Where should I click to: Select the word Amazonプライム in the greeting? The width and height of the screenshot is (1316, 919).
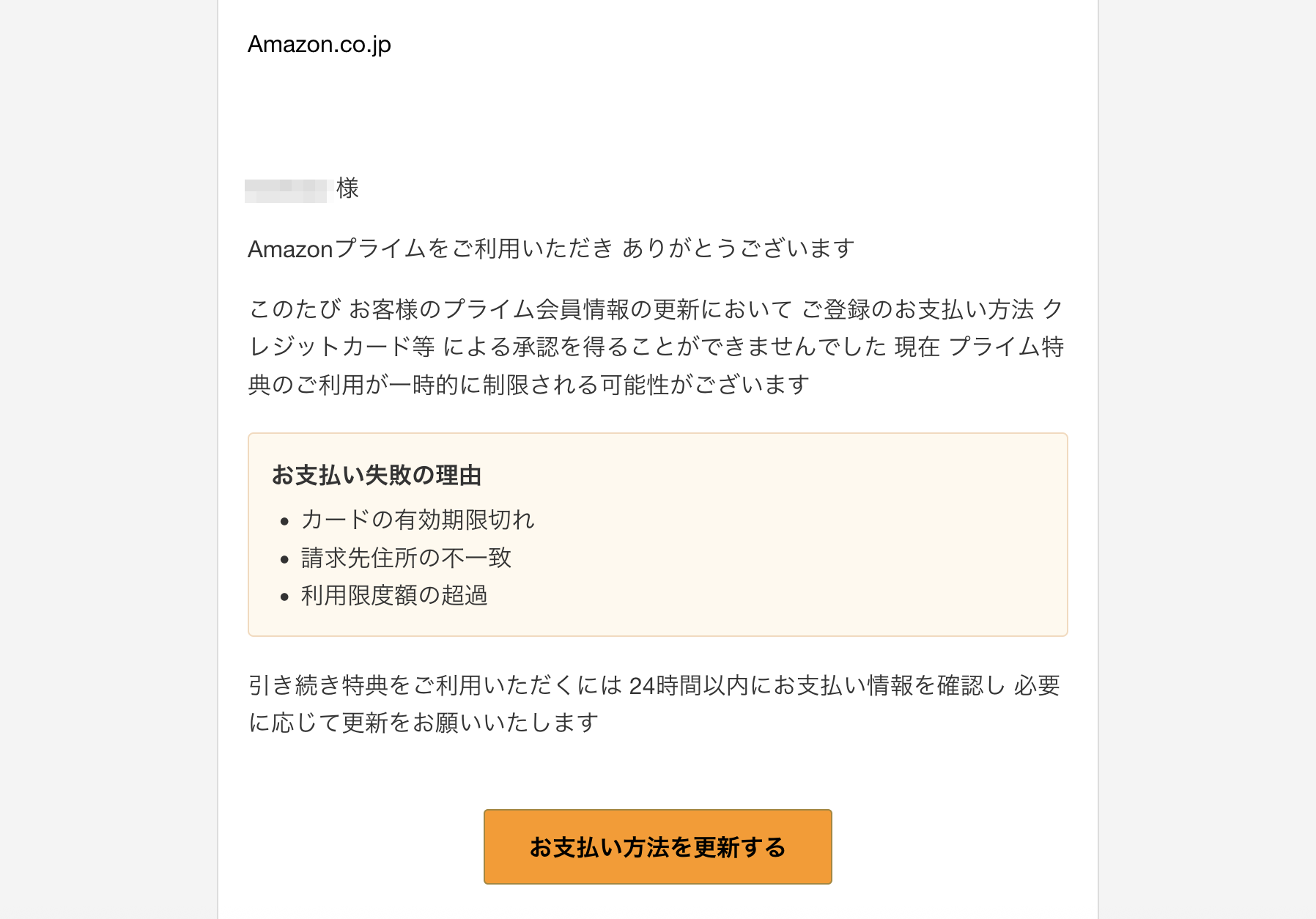click(336, 249)
